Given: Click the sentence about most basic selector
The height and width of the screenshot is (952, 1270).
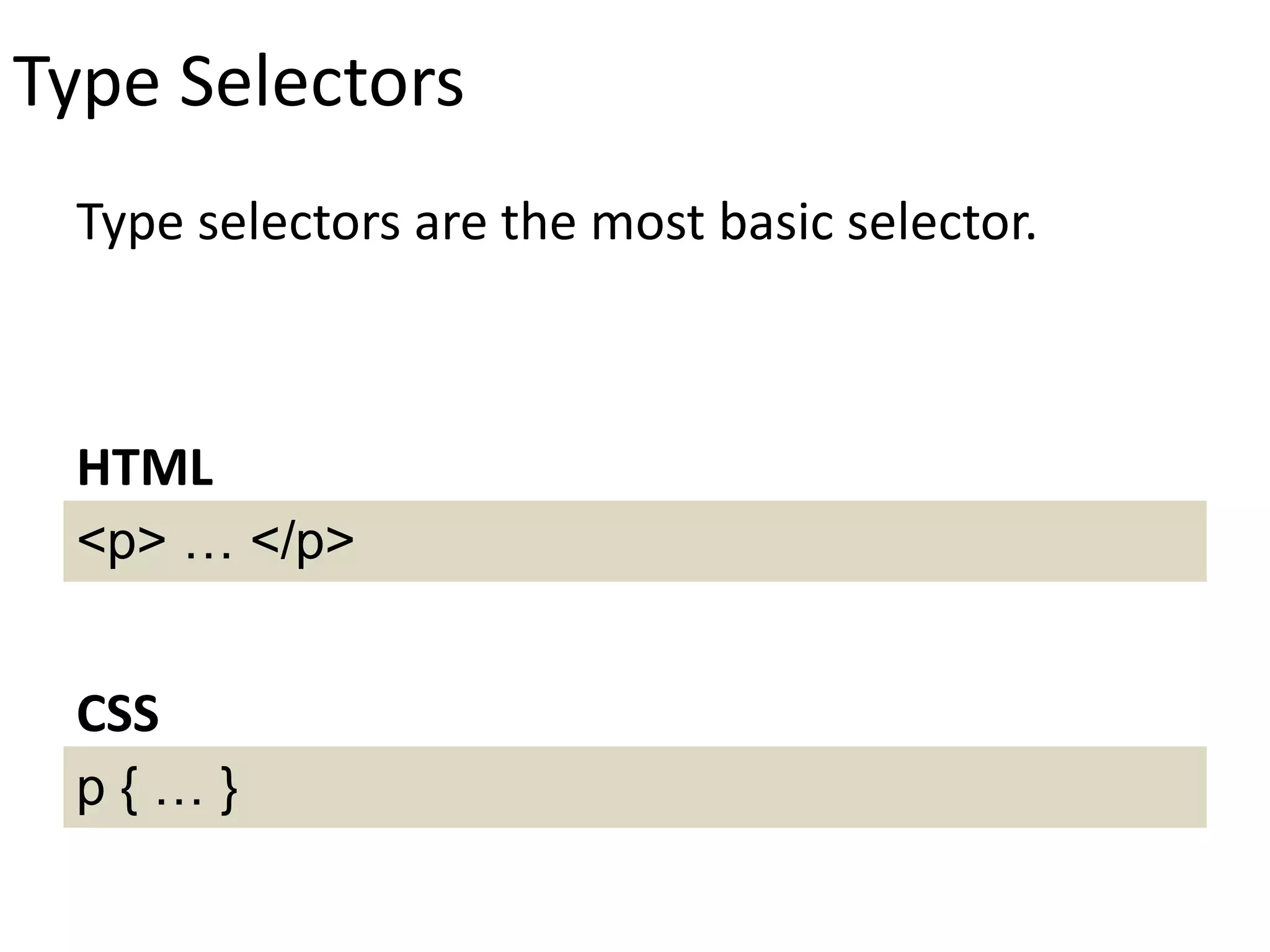Looking at the screenshot, I should pyautogui.click(x=556, y=222).
